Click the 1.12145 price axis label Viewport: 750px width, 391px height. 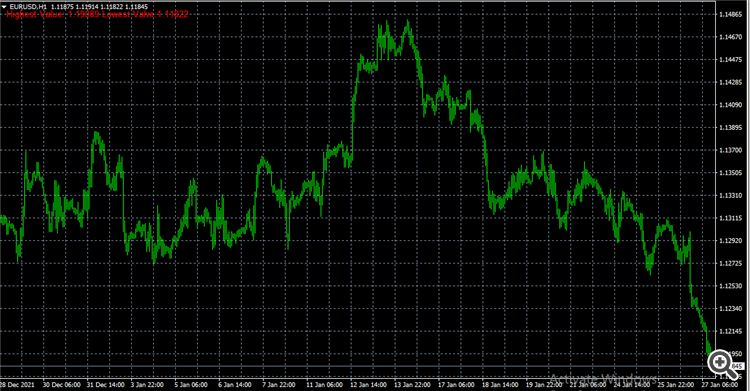coord(731,331)
